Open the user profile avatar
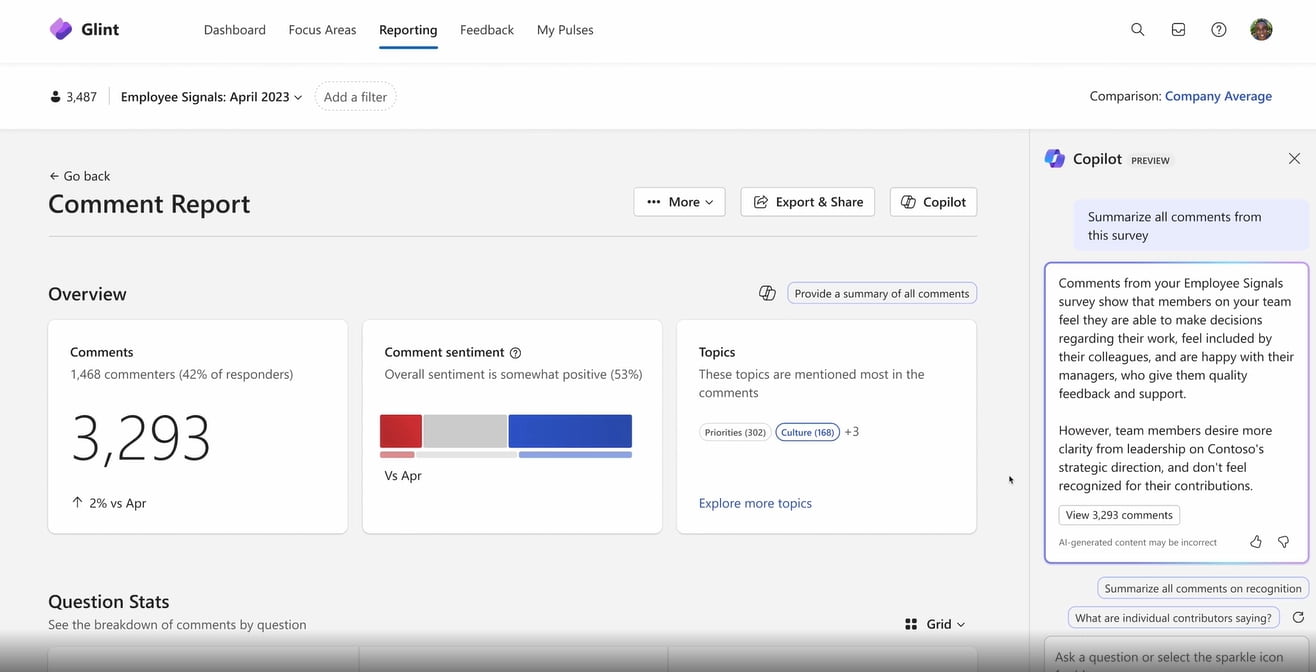 pos(1261,30)
